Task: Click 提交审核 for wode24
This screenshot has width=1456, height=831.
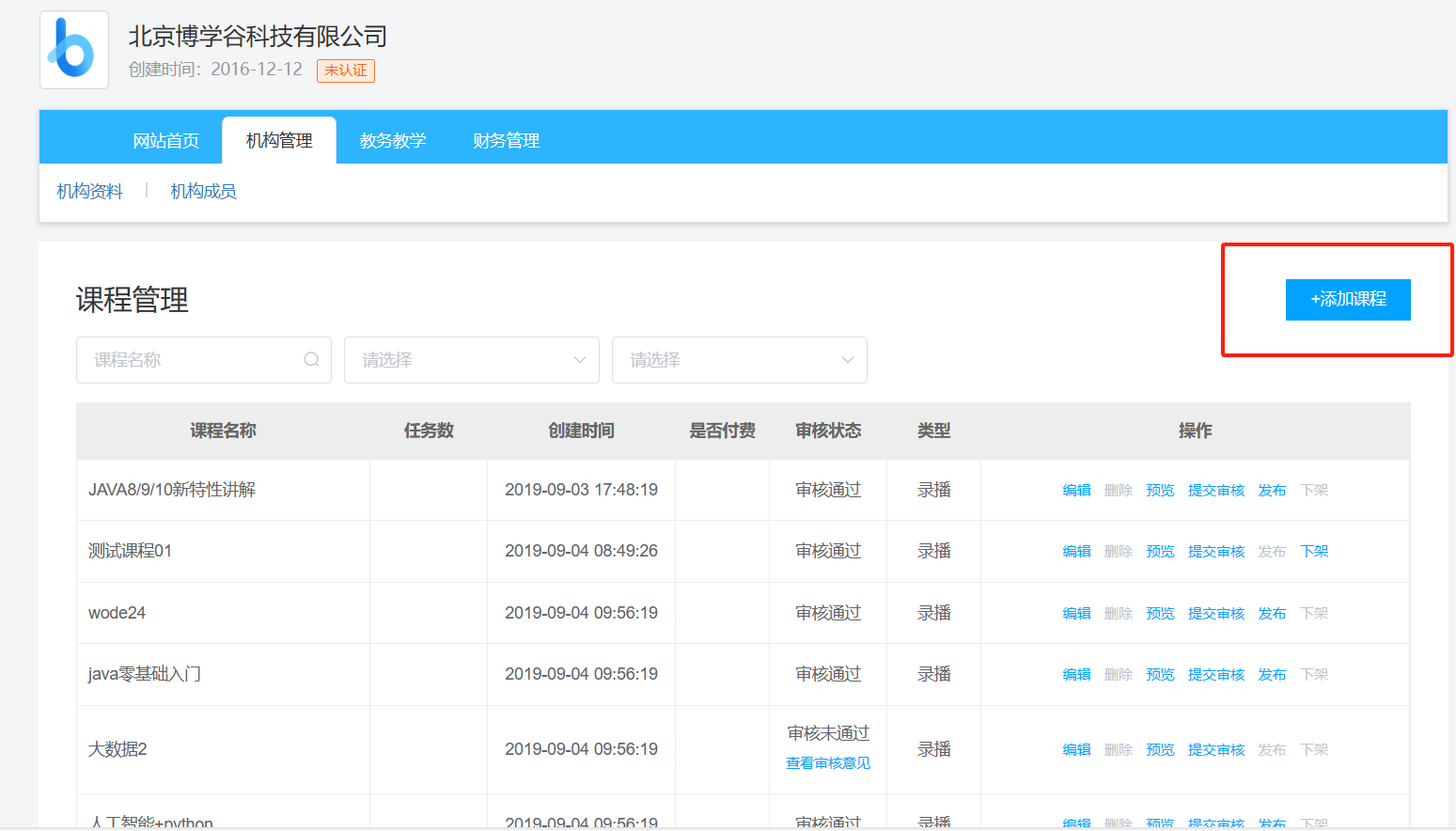Action: coord(1216,614)
